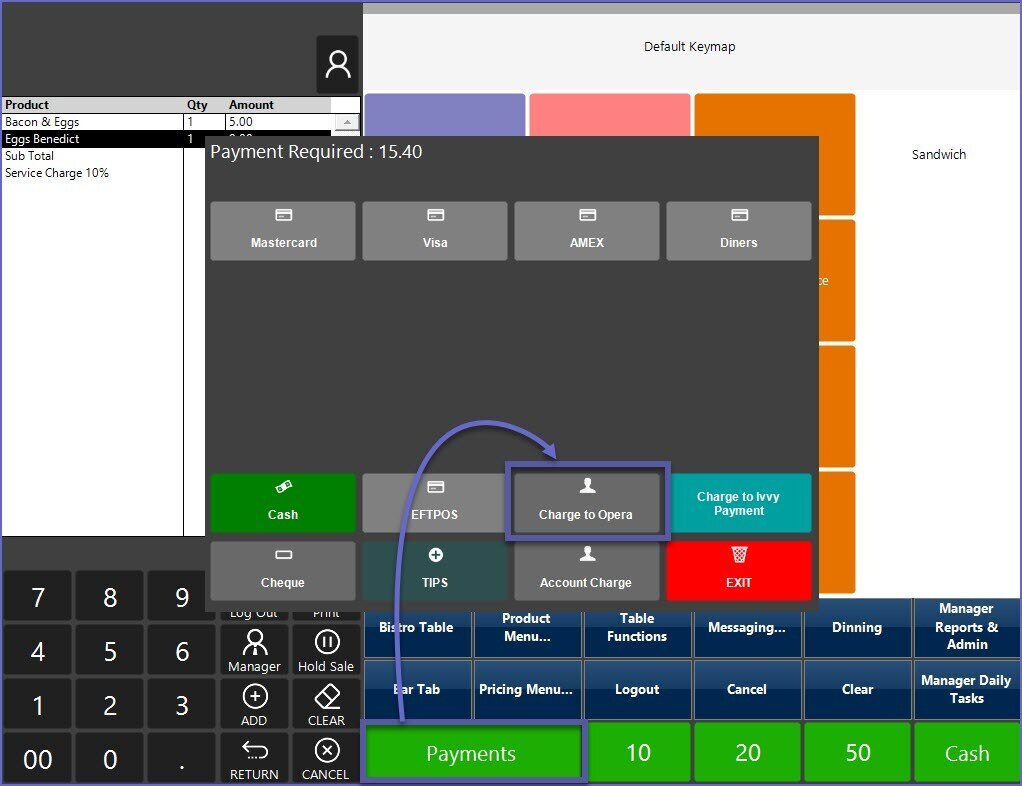Add TIPS to the payment
1022x786 pixels.
tap(435, 570)
